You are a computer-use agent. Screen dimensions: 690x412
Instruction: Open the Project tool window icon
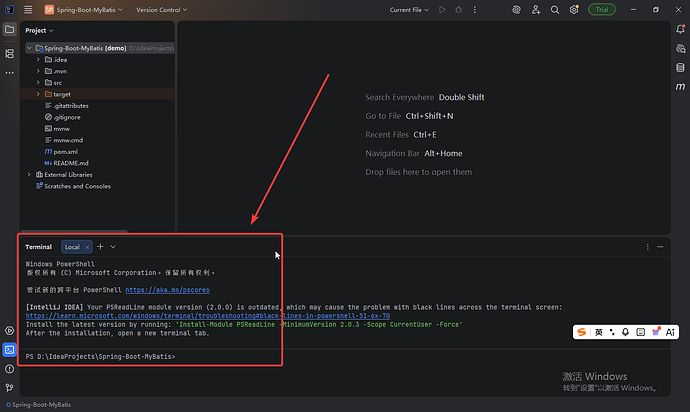click(x=9, y=29)
